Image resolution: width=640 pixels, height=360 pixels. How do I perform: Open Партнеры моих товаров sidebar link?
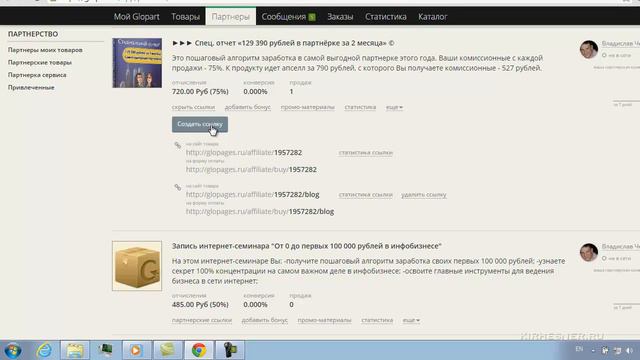(45, 50)
